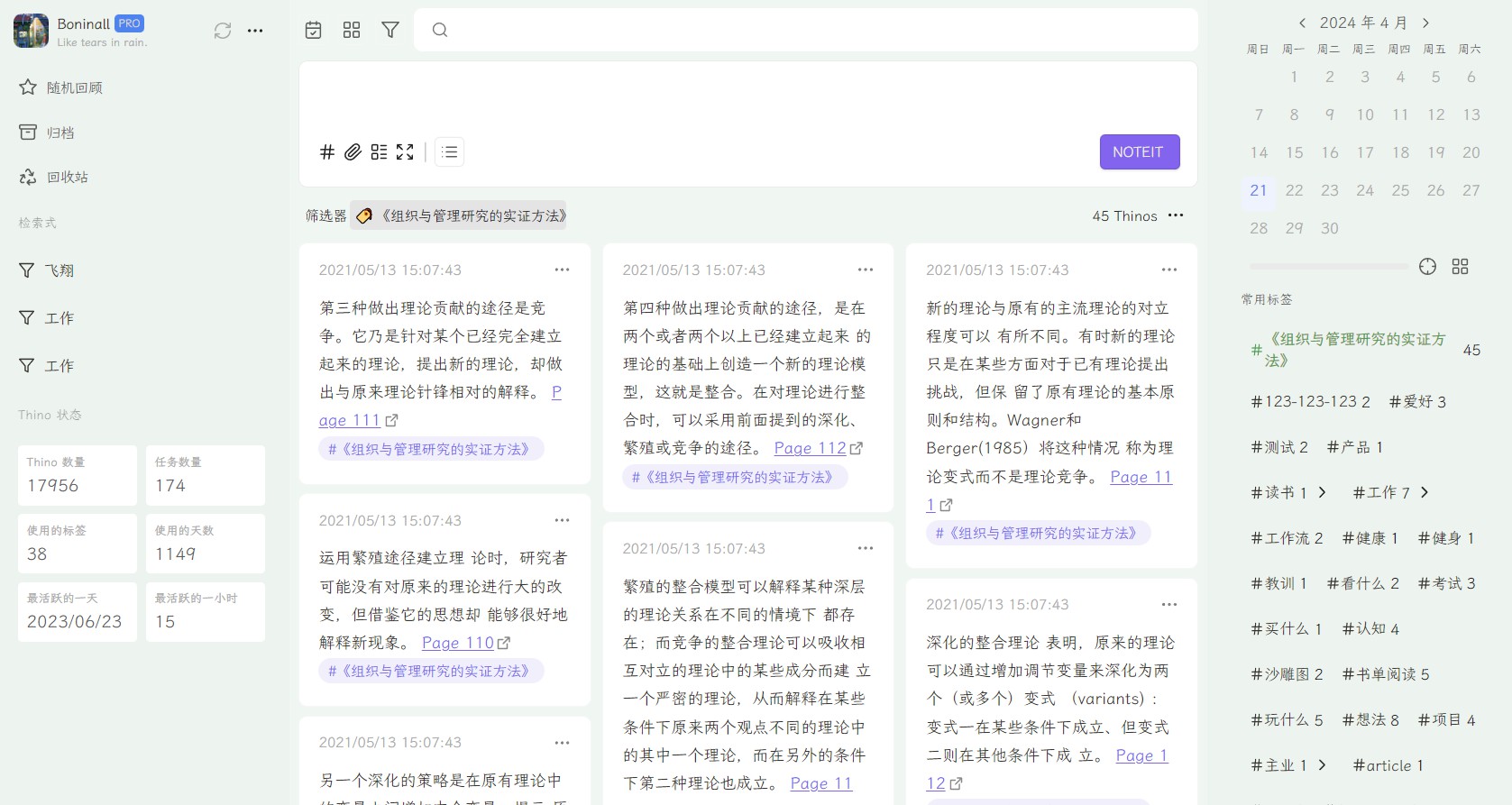
Task: Open menu for the 另一个深化的策略 card
Action: coord(562,743)
